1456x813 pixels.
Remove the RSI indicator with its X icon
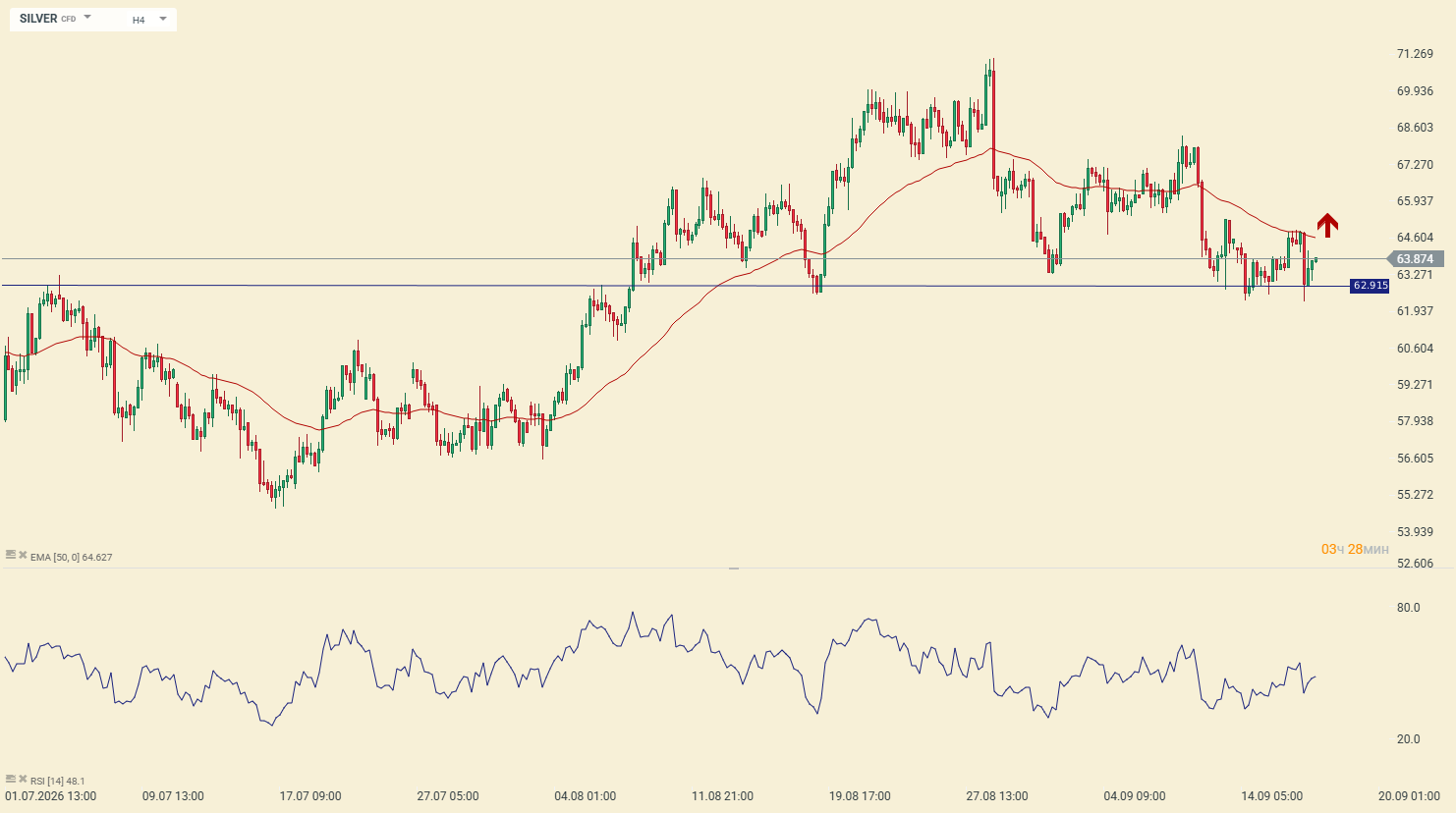coord(23,779)
